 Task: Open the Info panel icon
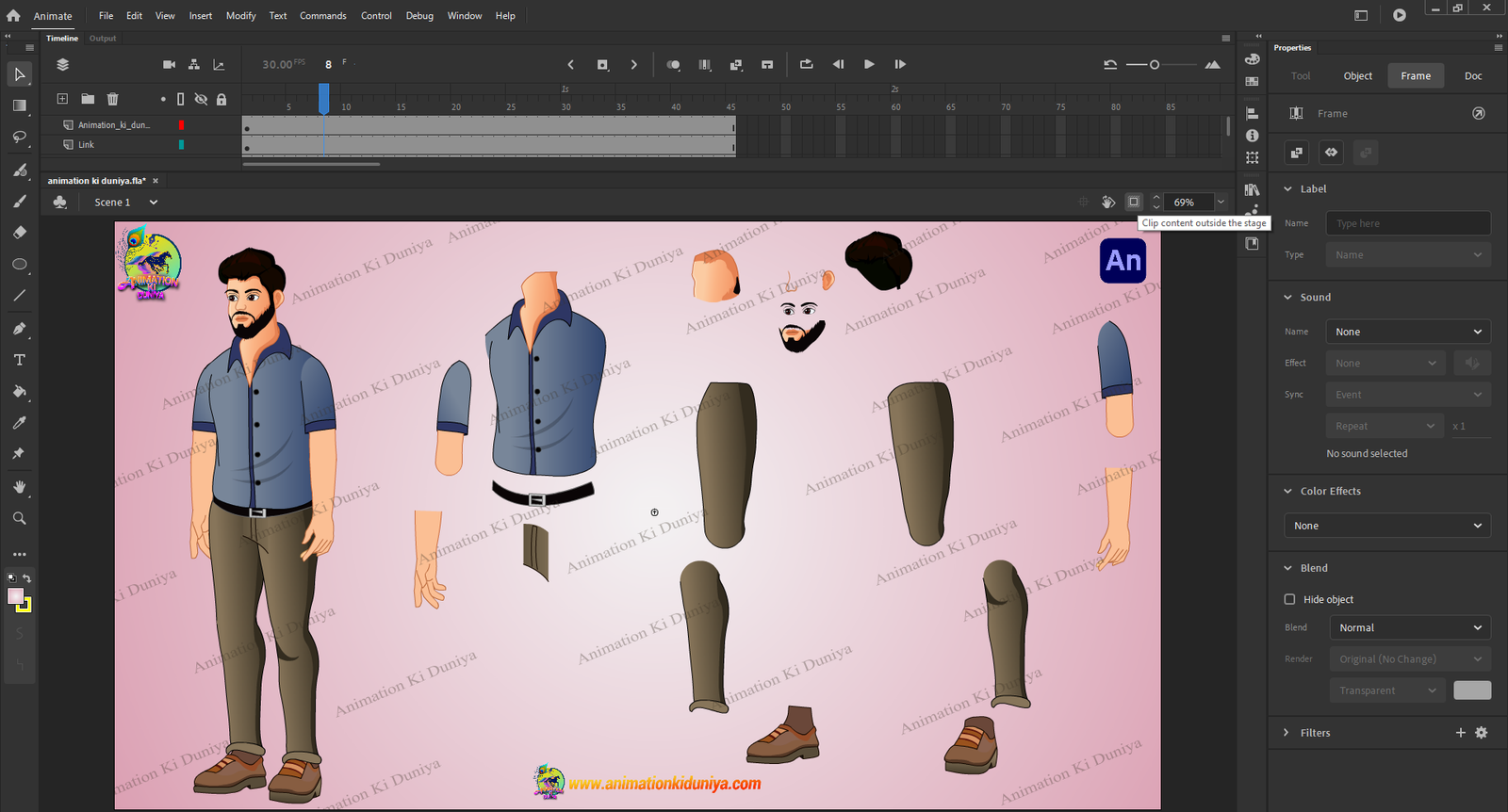coord(1252,136)
